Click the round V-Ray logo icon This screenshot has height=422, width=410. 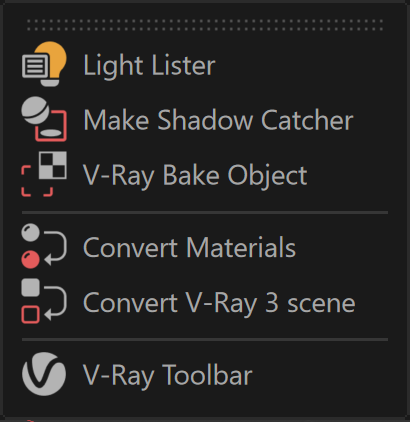pyautogui.click(x=44, y=374)
